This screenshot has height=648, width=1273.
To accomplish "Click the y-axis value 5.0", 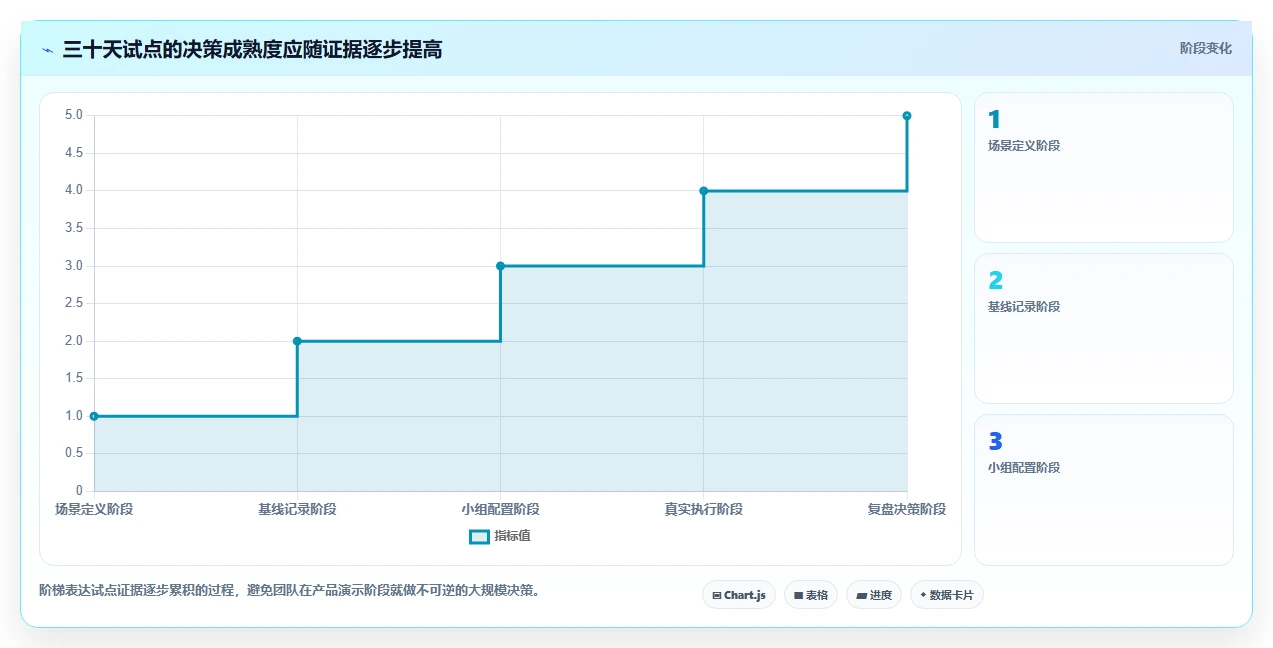I will click(x=74, y=115).
